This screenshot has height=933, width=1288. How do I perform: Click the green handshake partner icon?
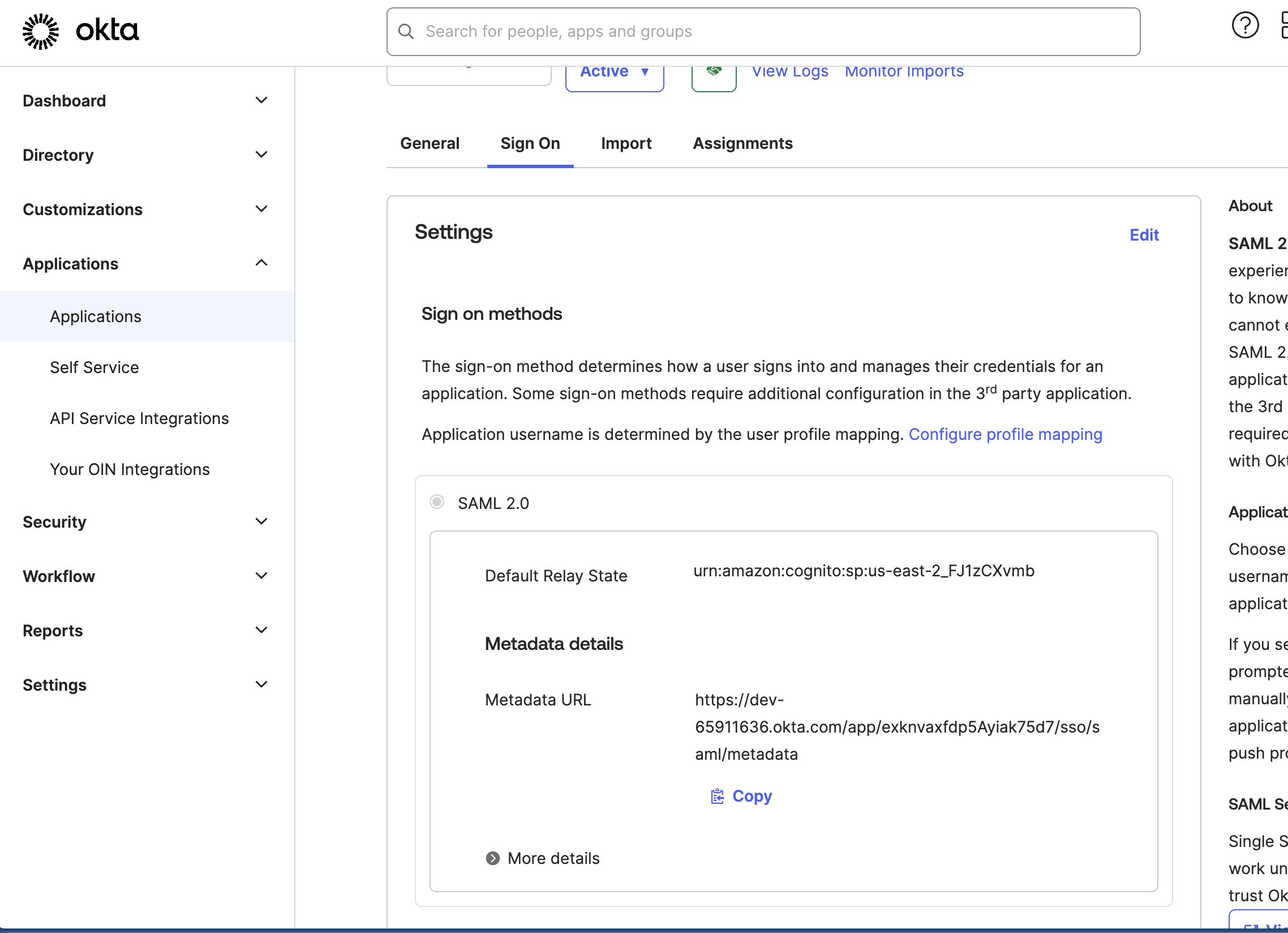coord(714,72)
